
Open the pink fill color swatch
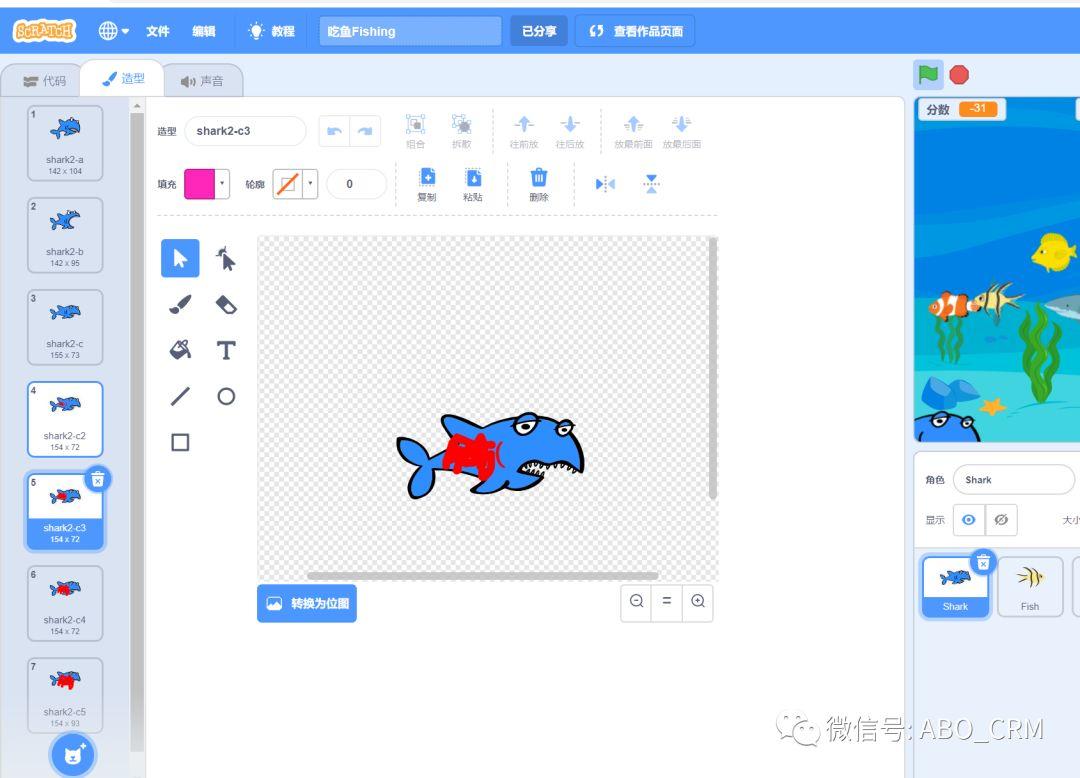206,184
